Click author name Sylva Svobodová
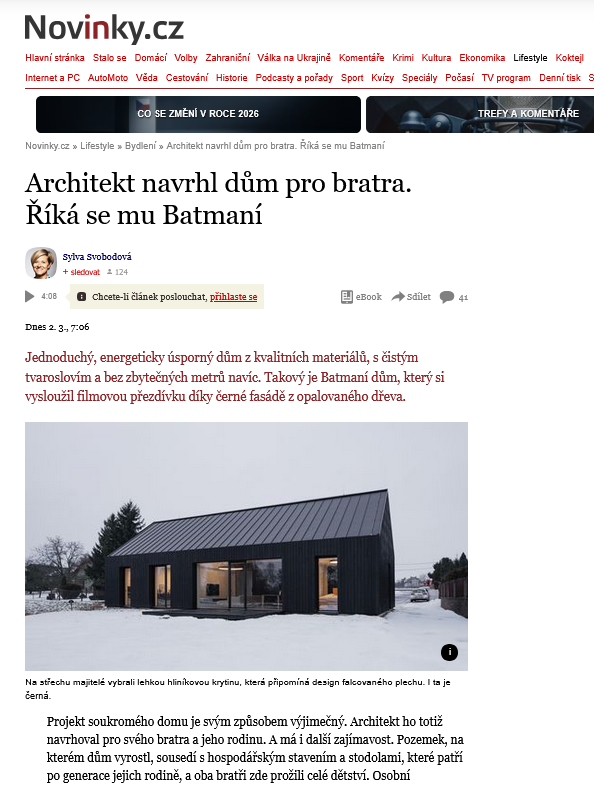Image resolution: width=594 pixels, height=786 pixels. [x=97, y=257]
